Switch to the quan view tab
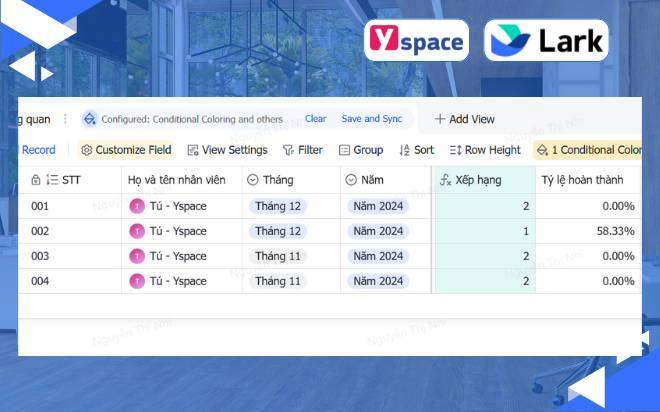 point(35,119)
